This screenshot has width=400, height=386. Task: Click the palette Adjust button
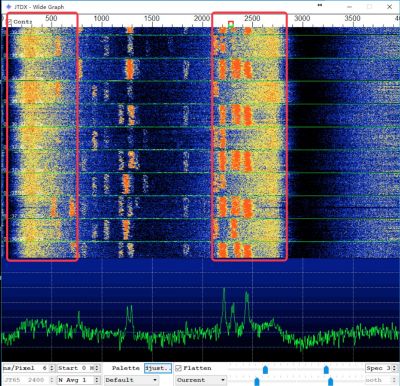coord(158,368)
